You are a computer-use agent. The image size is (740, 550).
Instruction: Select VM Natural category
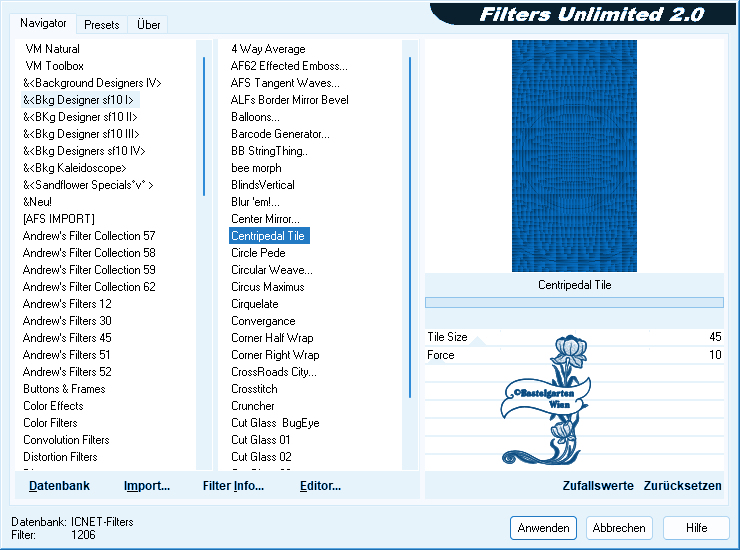pyautogui.click(x=52, y=49)
